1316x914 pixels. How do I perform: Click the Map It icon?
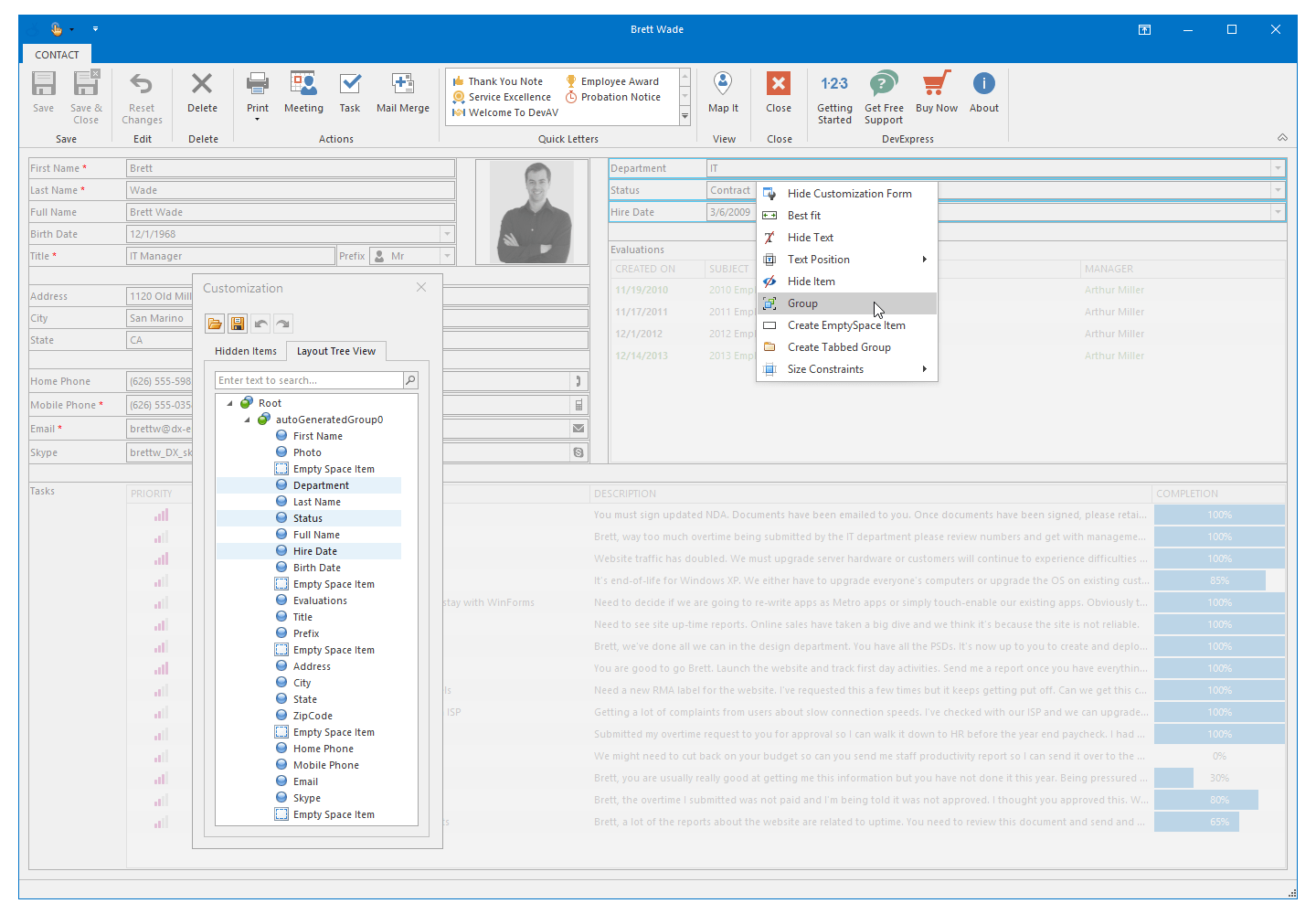723,85
